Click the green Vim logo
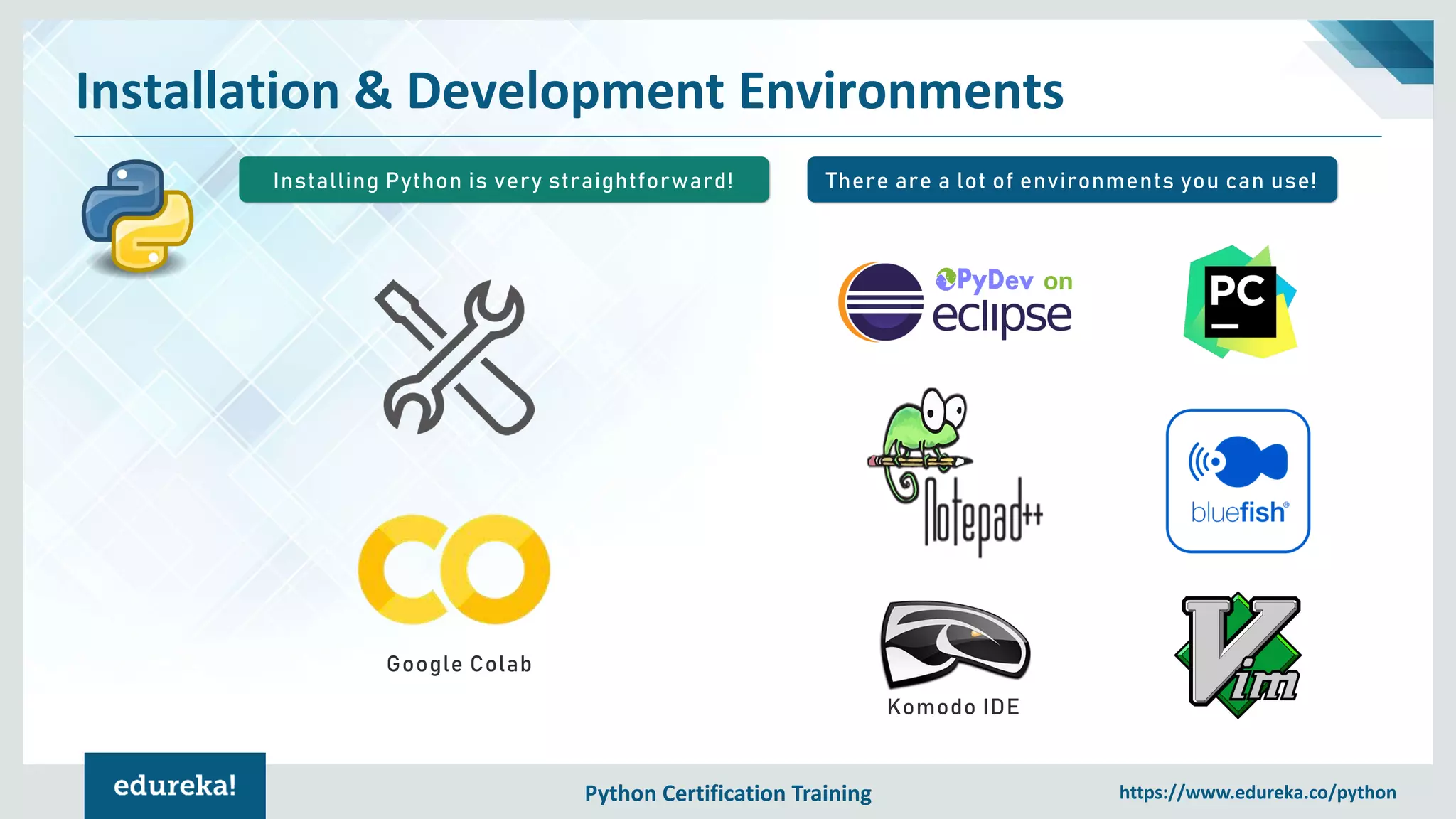The height and width of the screenshot is (819, 1456). point(1238,655)
